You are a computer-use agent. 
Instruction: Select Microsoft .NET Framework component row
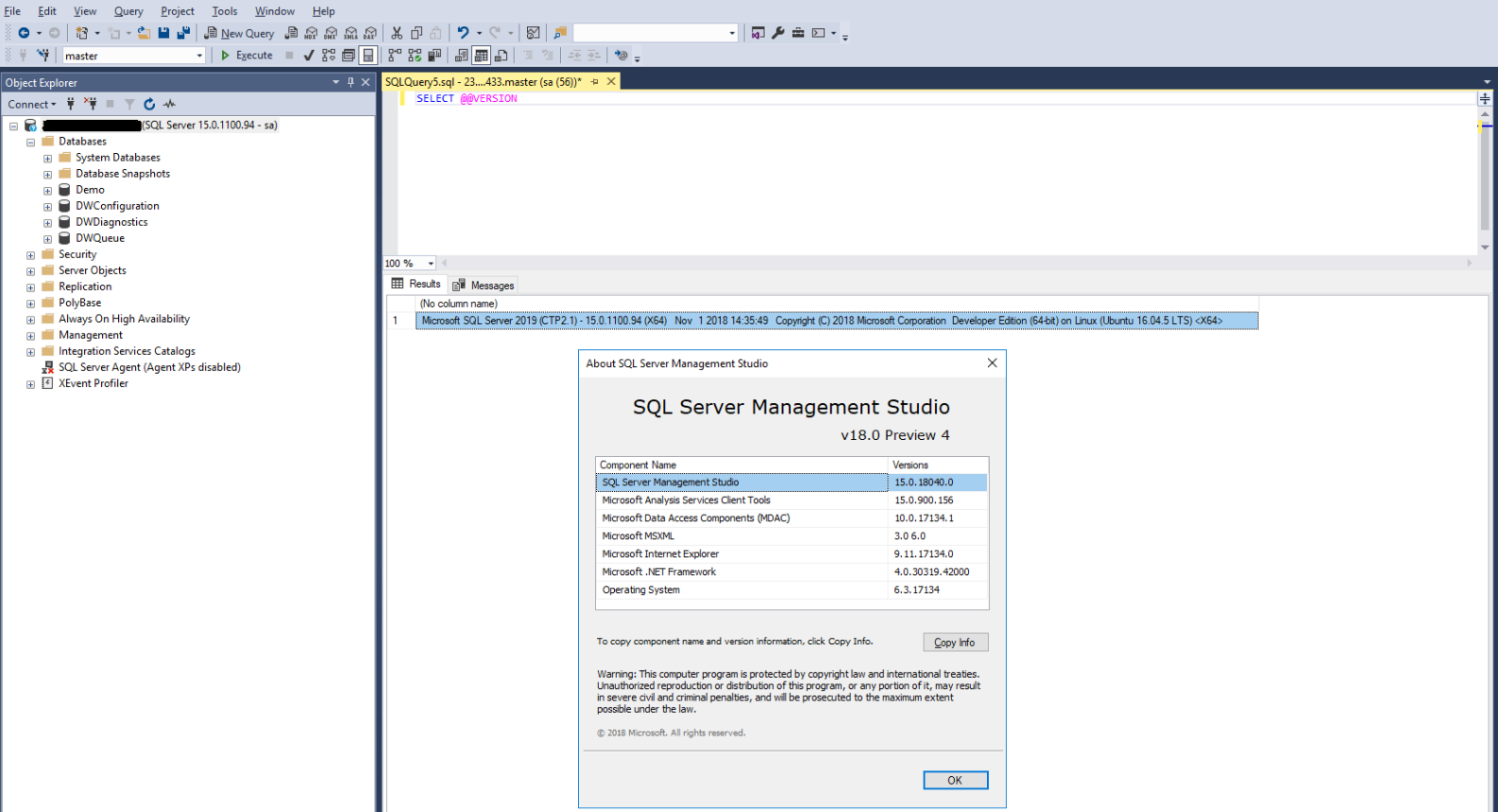click(x=792, y=572)
